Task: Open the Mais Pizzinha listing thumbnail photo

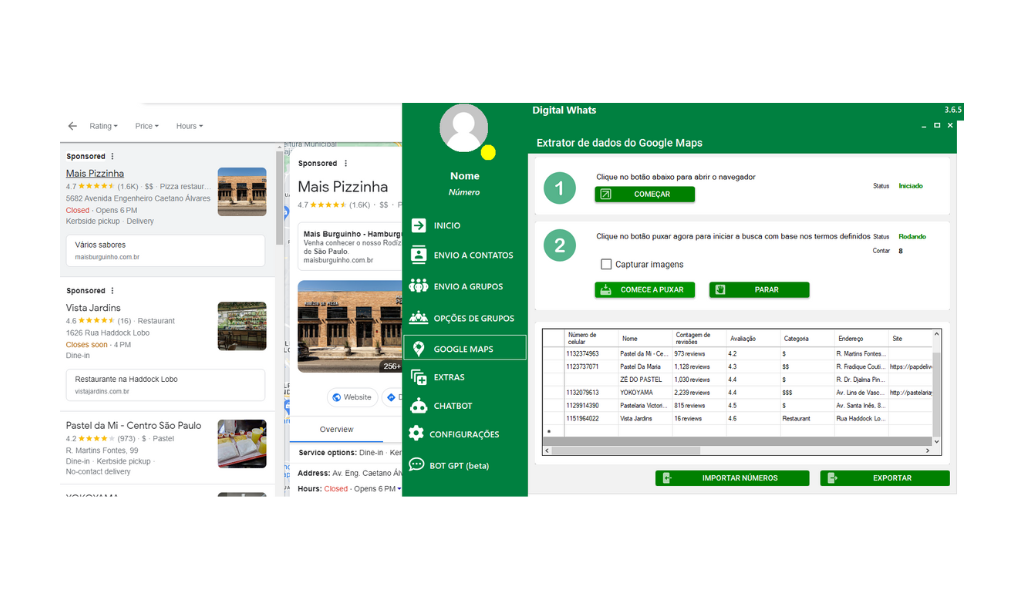Action: pos(242,192)
